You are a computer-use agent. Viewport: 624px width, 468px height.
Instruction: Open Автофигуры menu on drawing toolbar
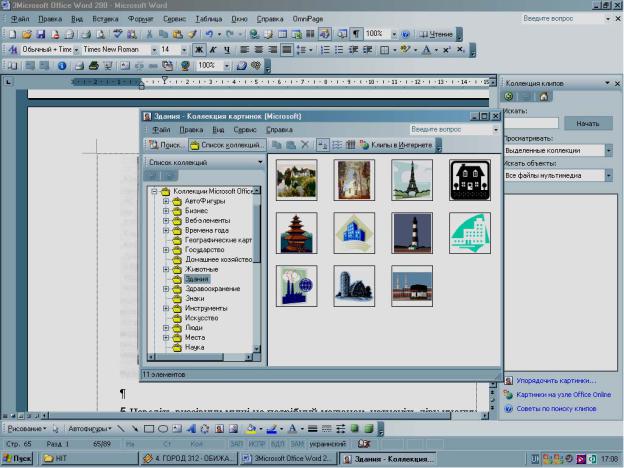90,429
